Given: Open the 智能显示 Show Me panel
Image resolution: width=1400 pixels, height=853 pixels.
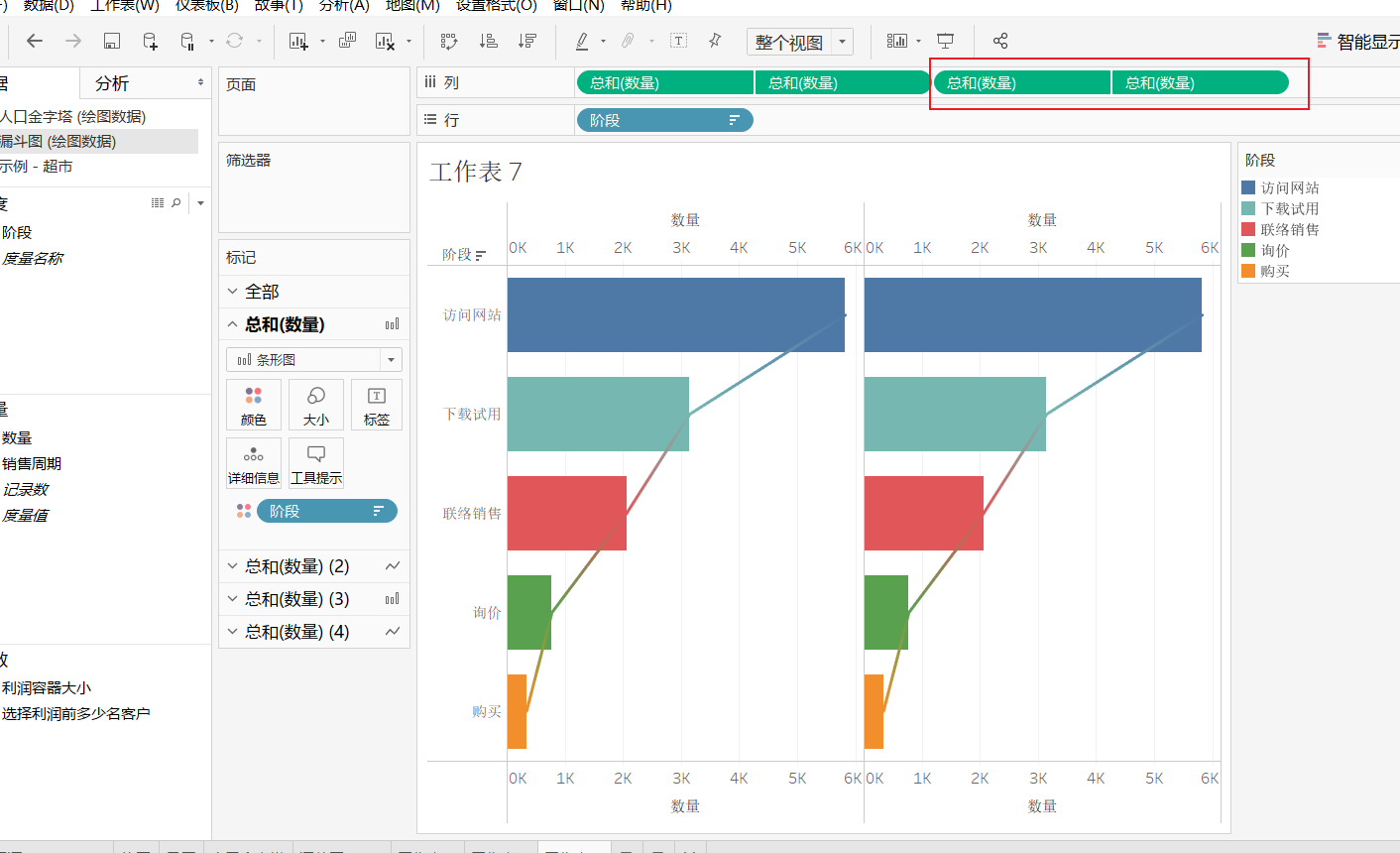Looking at the screenshot, I should pos(1358,42).
